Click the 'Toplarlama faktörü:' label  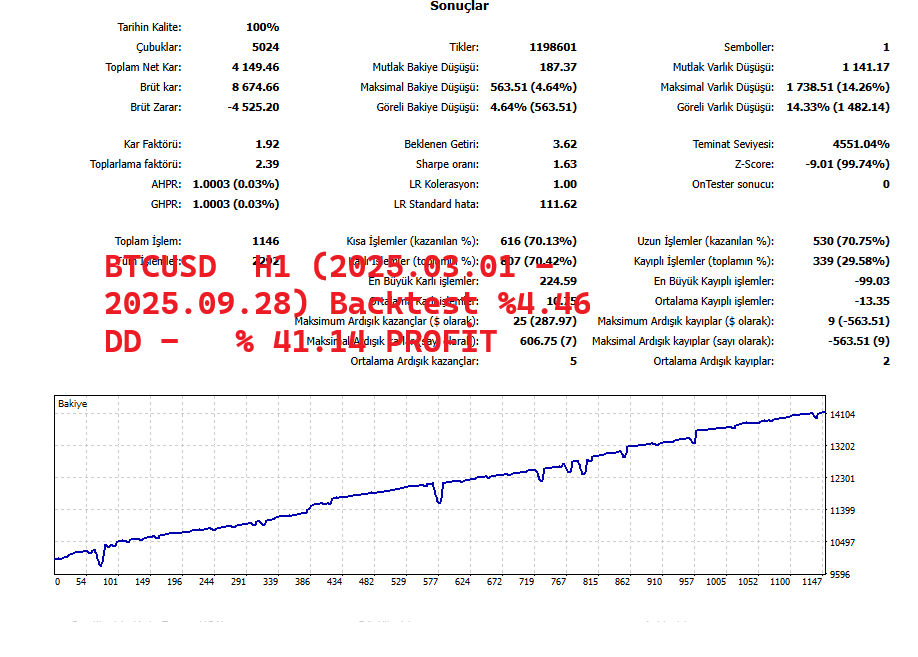tap(136, 163)
